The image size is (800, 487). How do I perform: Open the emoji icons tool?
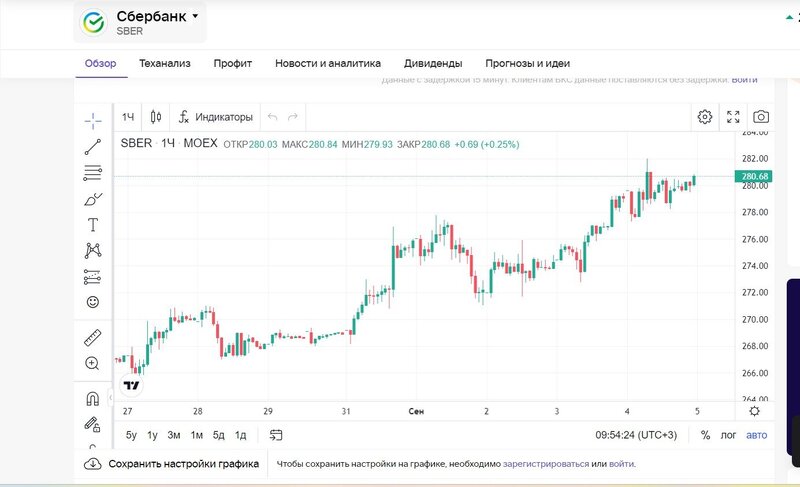pos(93,302)
